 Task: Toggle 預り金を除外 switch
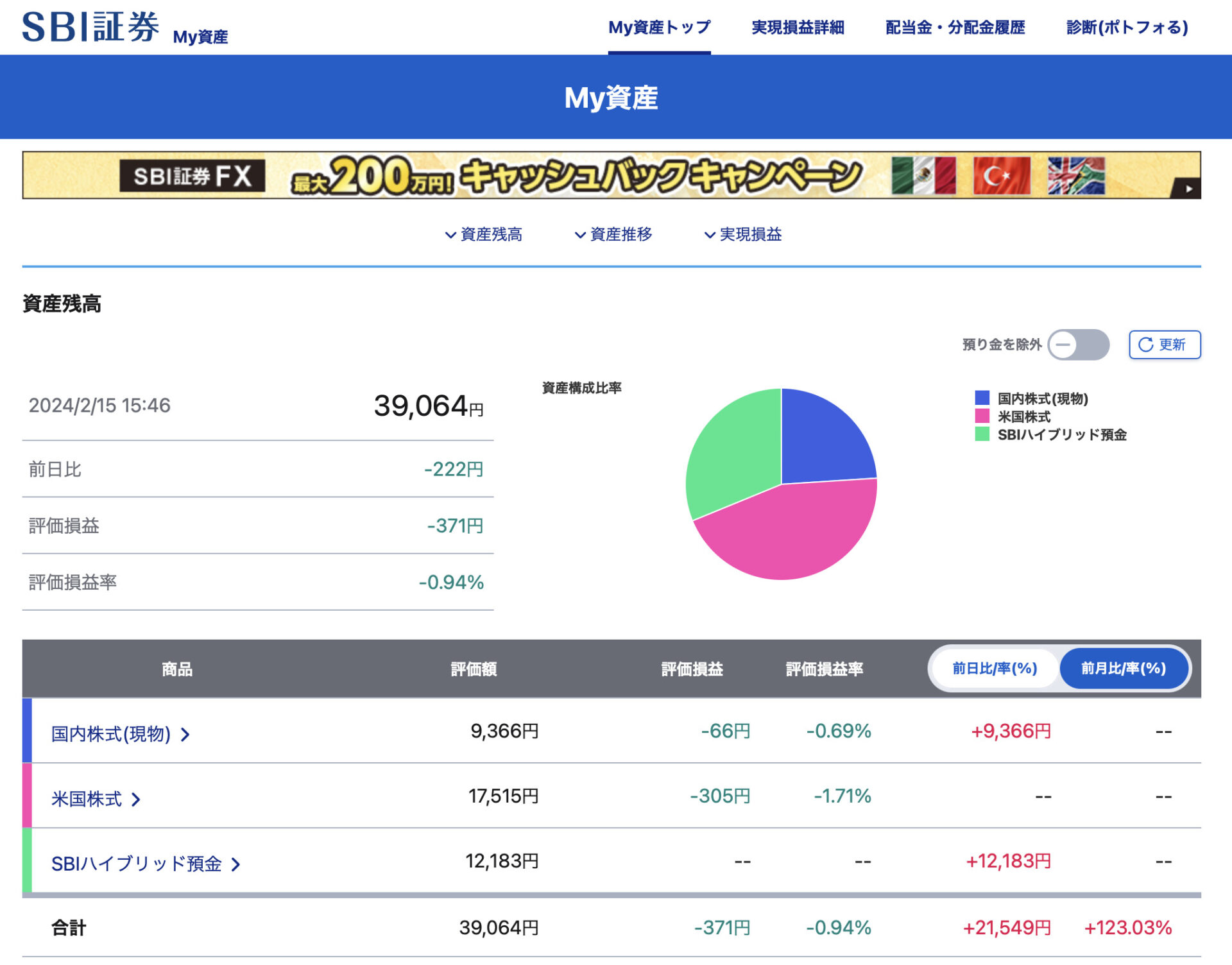pyautogui.click(x=1078, y=345)
